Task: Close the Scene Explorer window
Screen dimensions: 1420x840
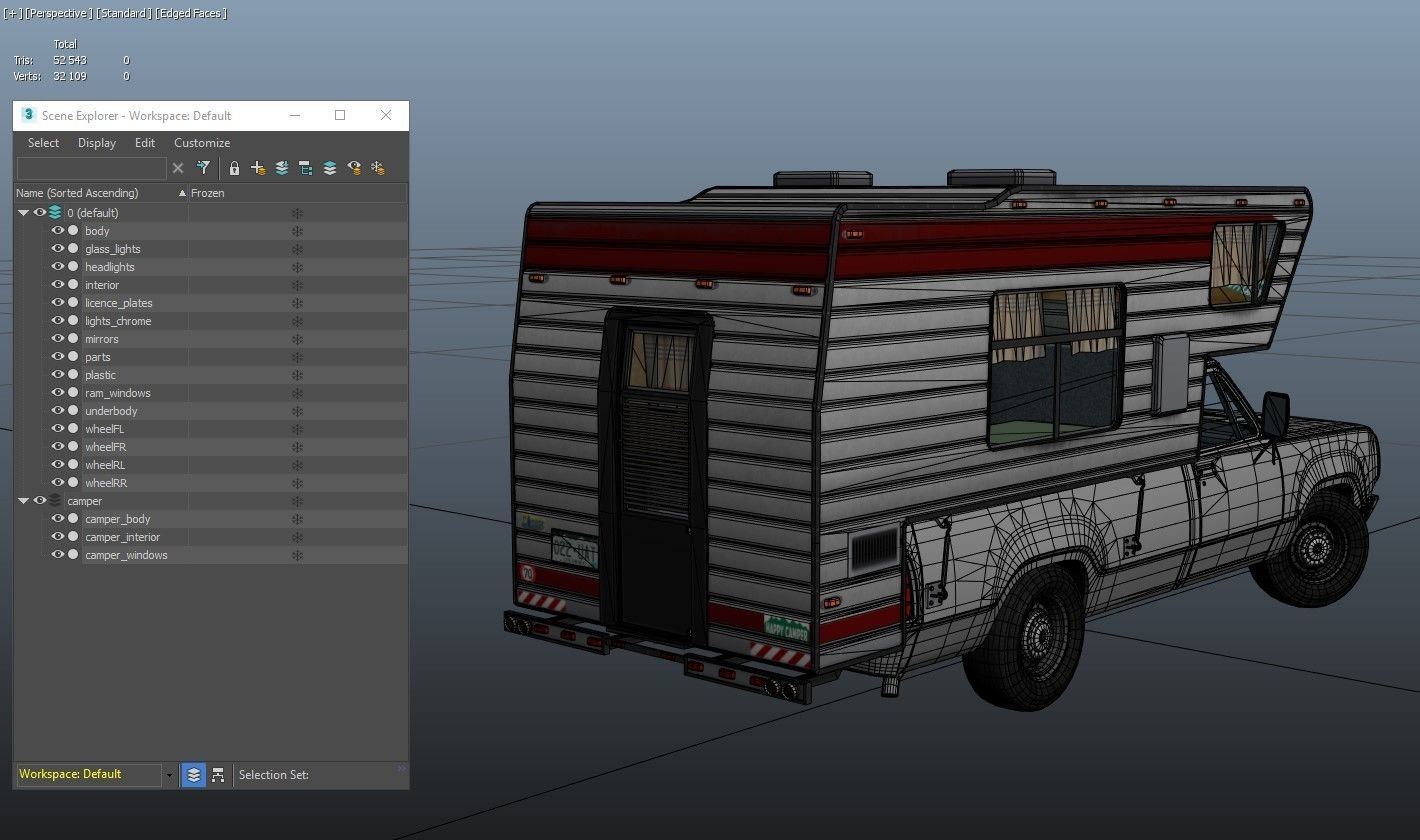Action: (x=386, y=115)
